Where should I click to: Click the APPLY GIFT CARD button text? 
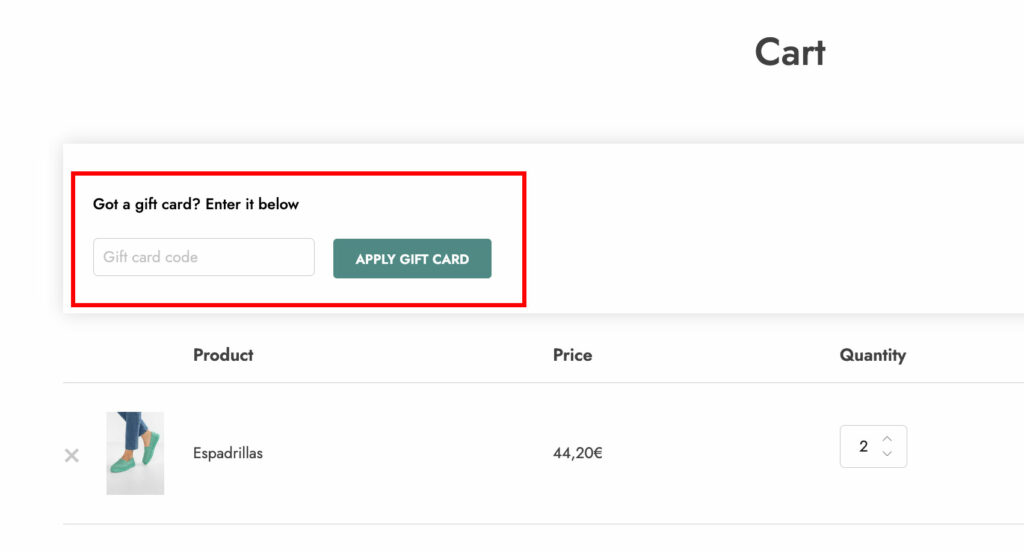coord(412,259)
